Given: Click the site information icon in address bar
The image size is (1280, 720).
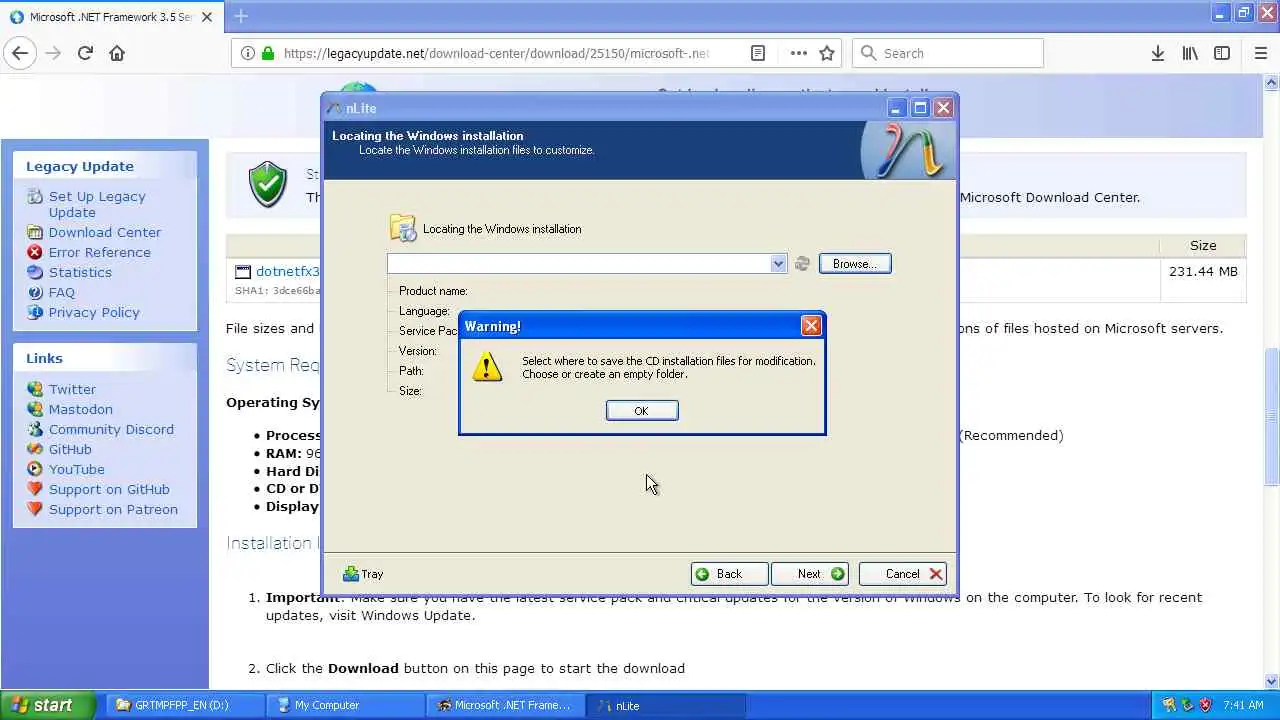Looking at the screenshot, I should tap(247, 53).
